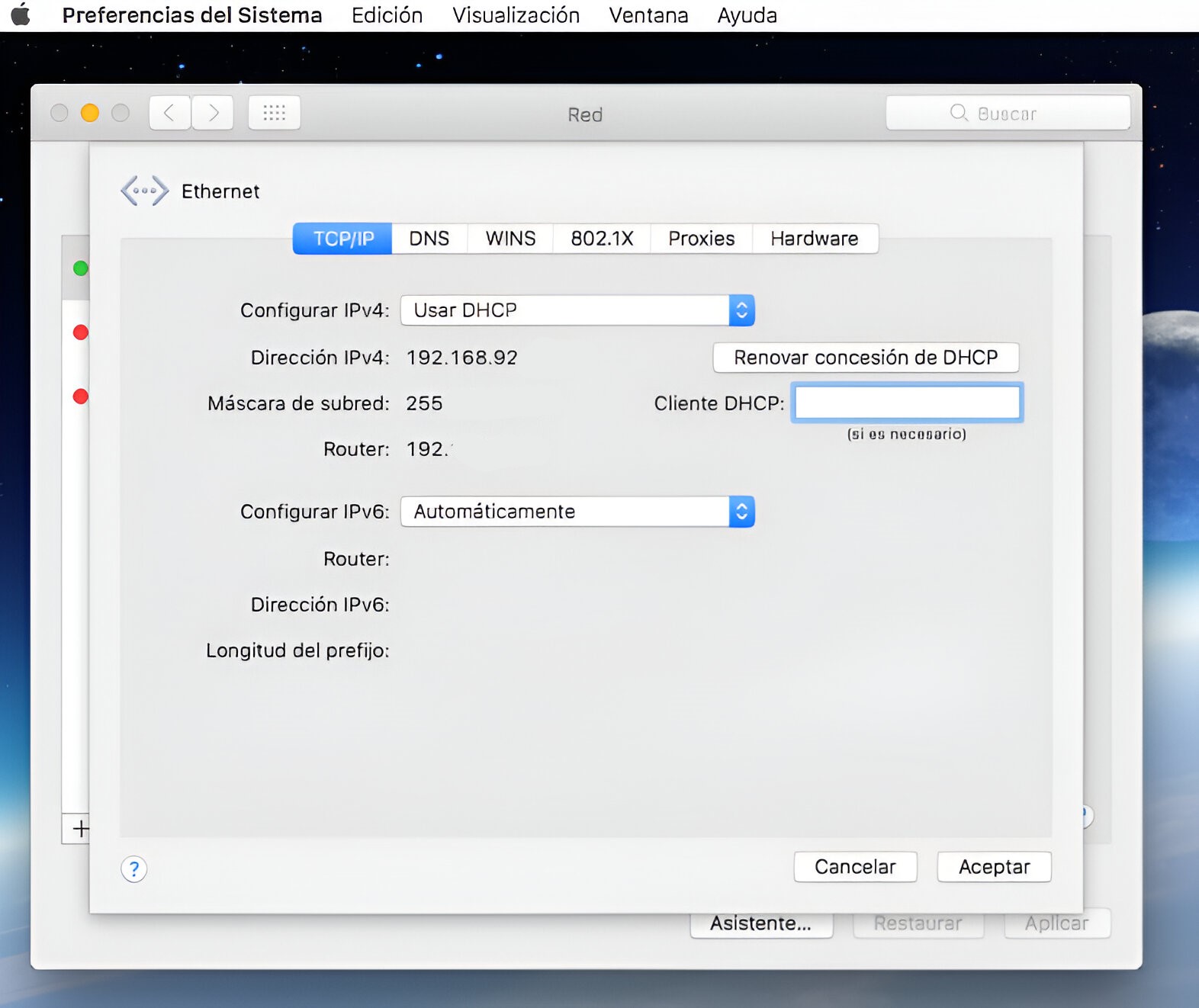
Task: Open the 802.1X tab
Action: (x=602, y=239)
